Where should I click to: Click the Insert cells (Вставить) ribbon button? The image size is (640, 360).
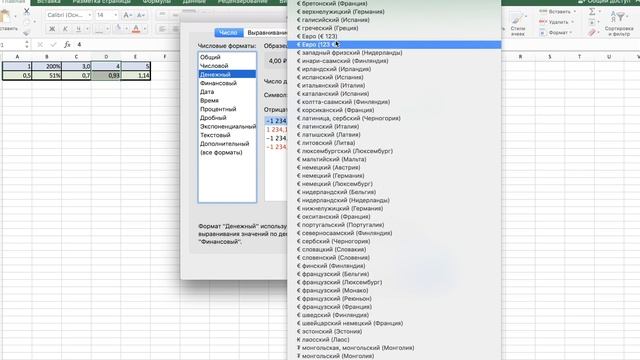pyautogui.click(x=558, y=11)
